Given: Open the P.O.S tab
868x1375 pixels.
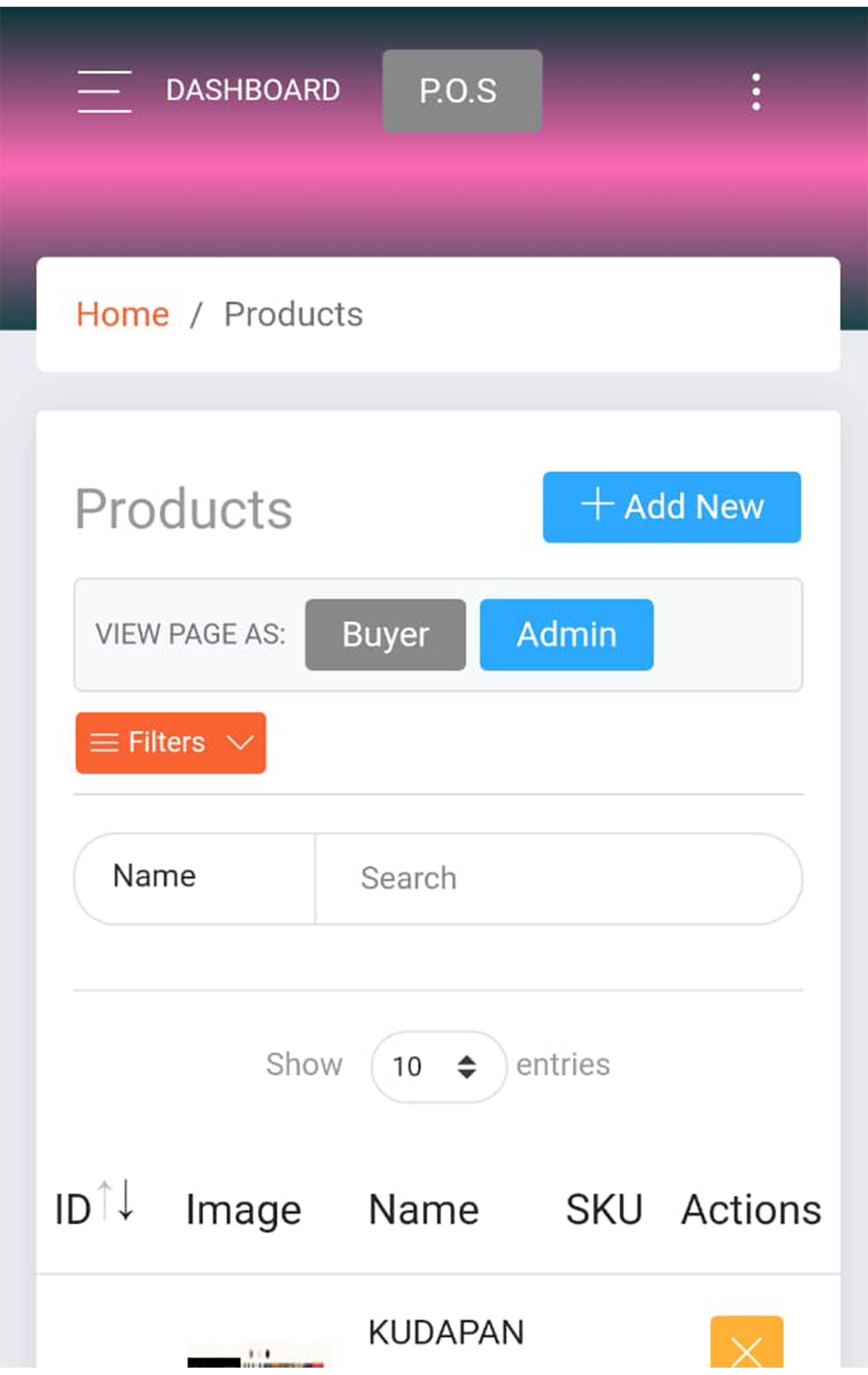Looking at the screenshot, I should (462, 91).
